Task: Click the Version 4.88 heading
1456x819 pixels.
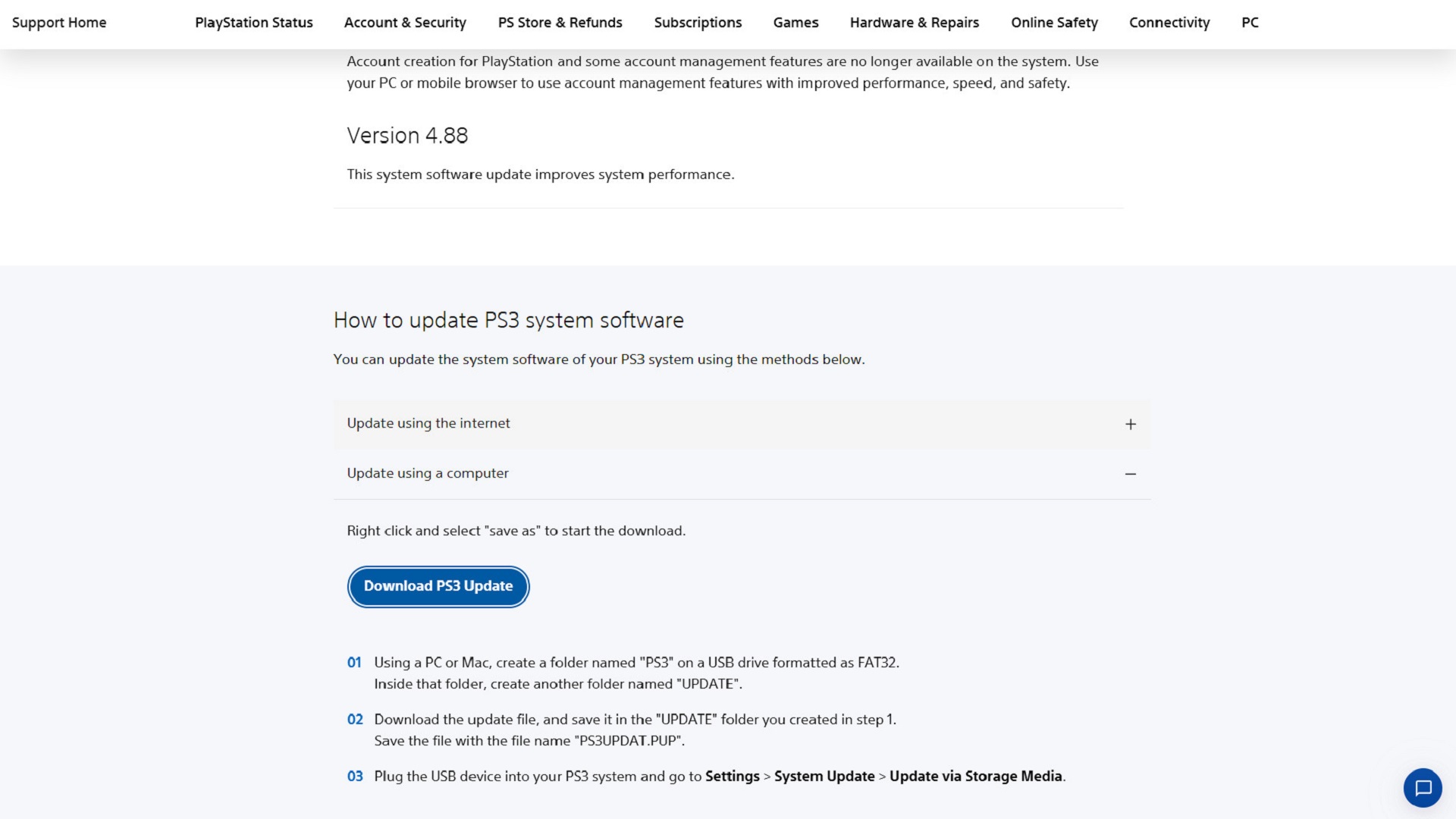Action: click(407, 136)
